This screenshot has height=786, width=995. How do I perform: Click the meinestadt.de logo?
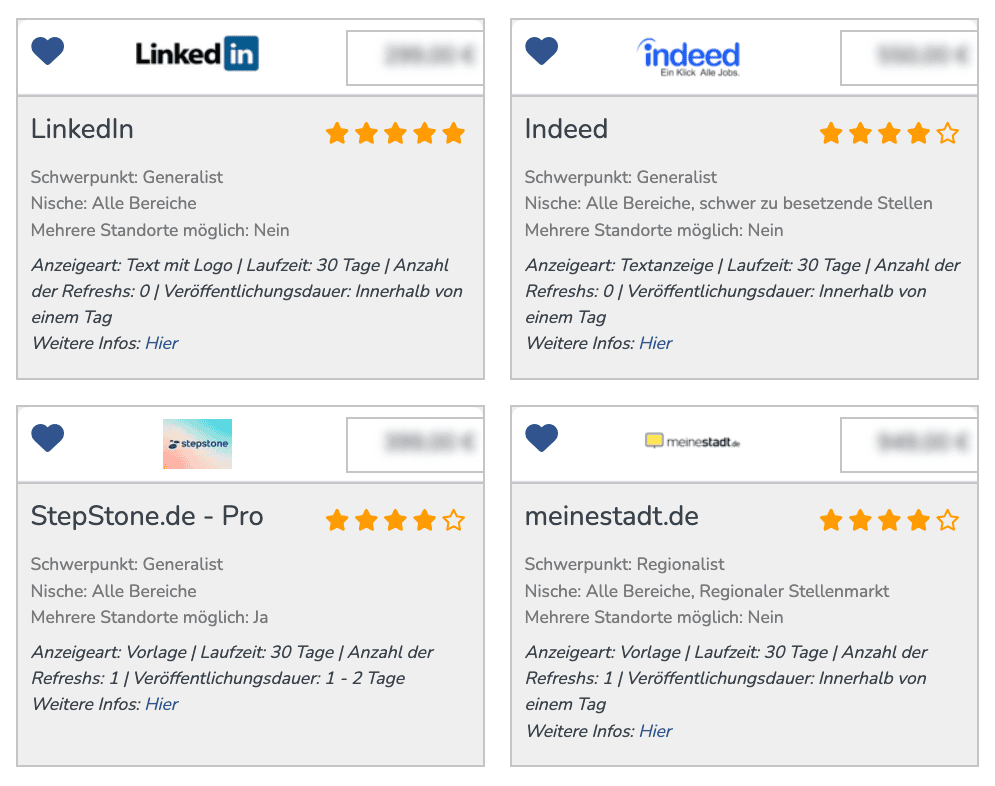tap(692, 440)
